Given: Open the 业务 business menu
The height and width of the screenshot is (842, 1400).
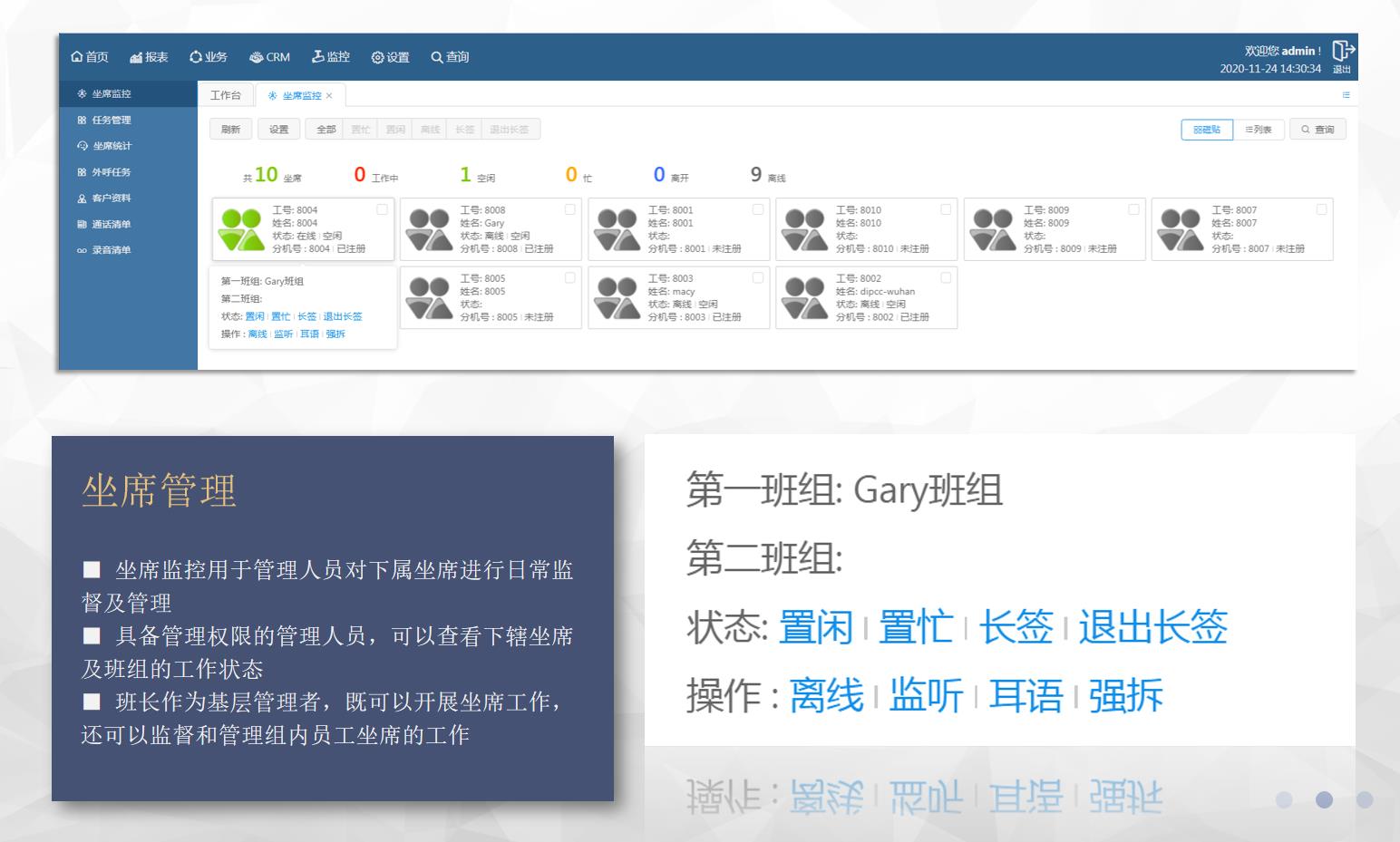Looking at the screenshot, I should pos(209,57).
